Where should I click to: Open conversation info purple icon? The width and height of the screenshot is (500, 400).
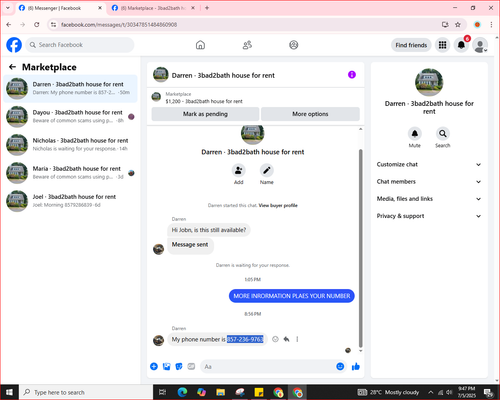(352, 75)
